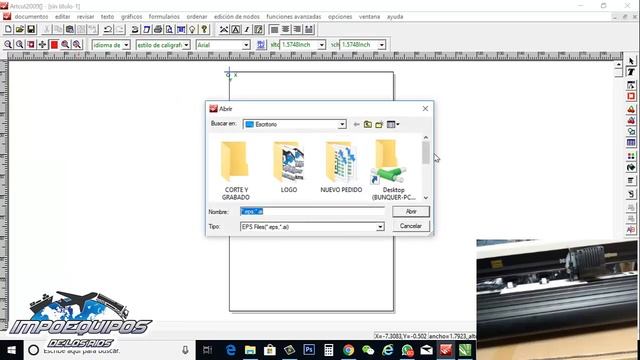Click the light bulb icon in toolbar
Screen dimensions: 640x360
[192, 29]
